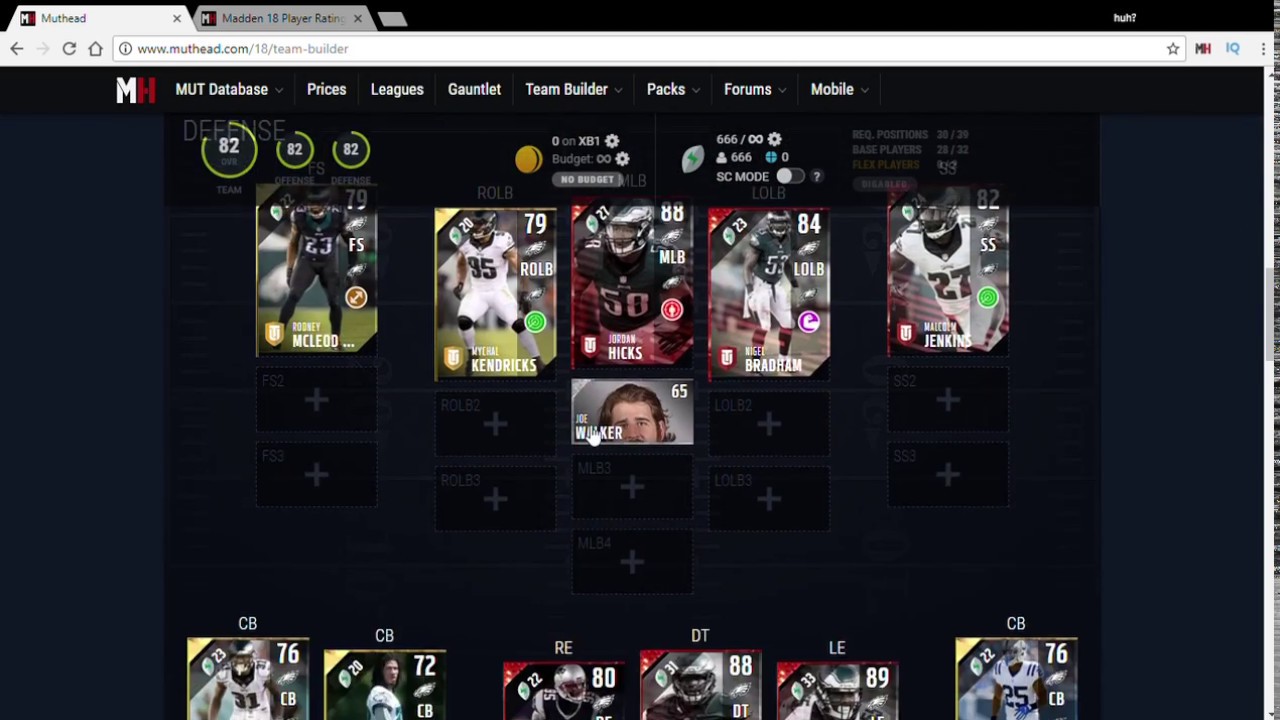The width and height of the screenshot is (1280, 720).
Task: Expand the Mobile menu
Action: [x=840, y=90]
